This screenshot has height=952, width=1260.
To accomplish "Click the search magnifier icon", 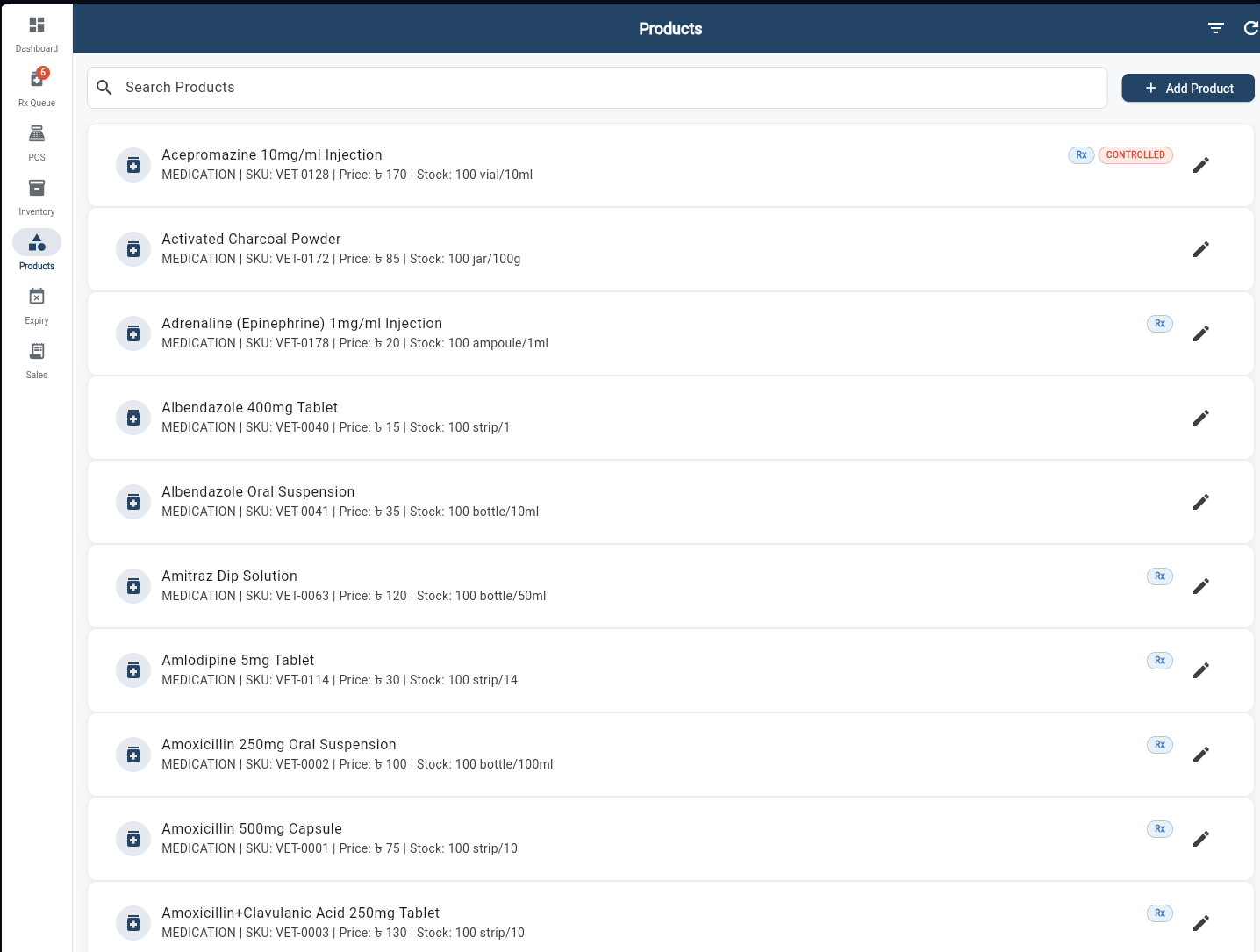I will (104, 87).
